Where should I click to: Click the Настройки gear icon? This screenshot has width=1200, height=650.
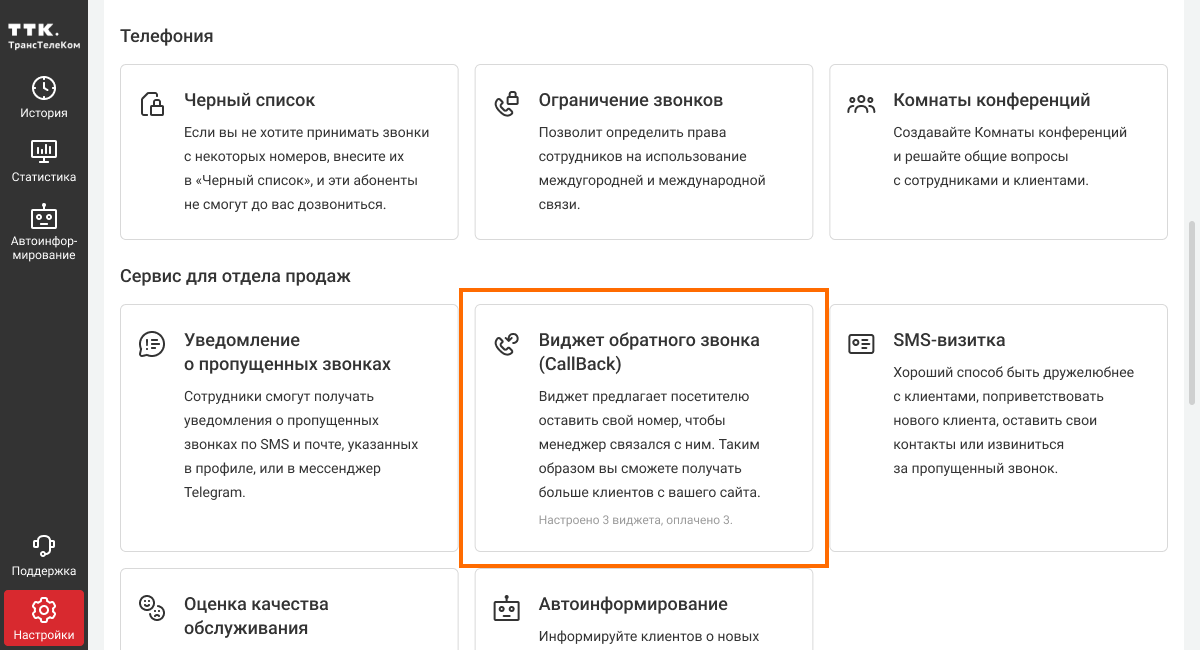(44, 610)
